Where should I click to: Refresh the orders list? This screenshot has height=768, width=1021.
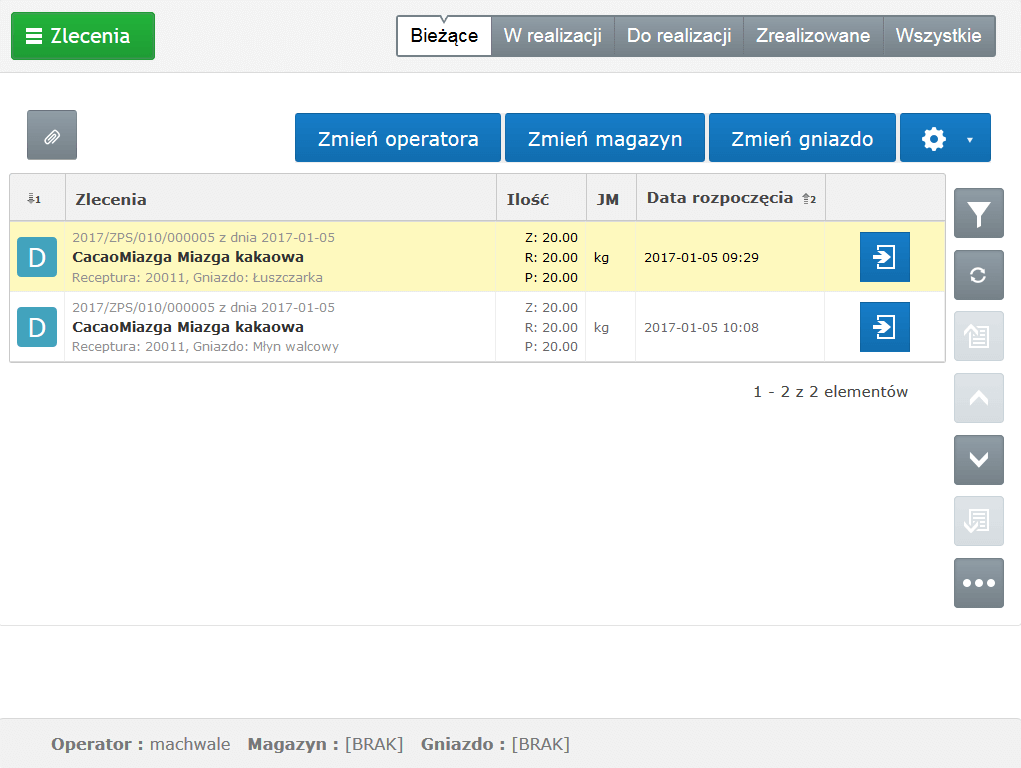pyautogui.click(x=979, y=275)
